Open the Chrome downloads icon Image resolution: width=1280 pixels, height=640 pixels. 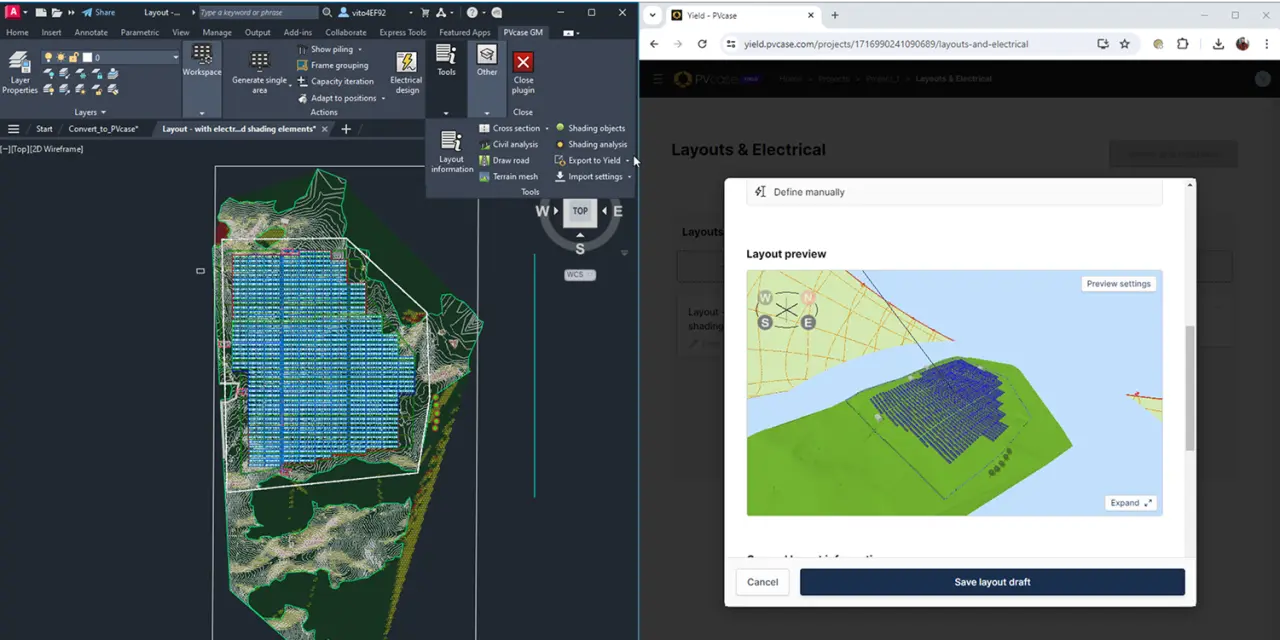pos(1218,44)
